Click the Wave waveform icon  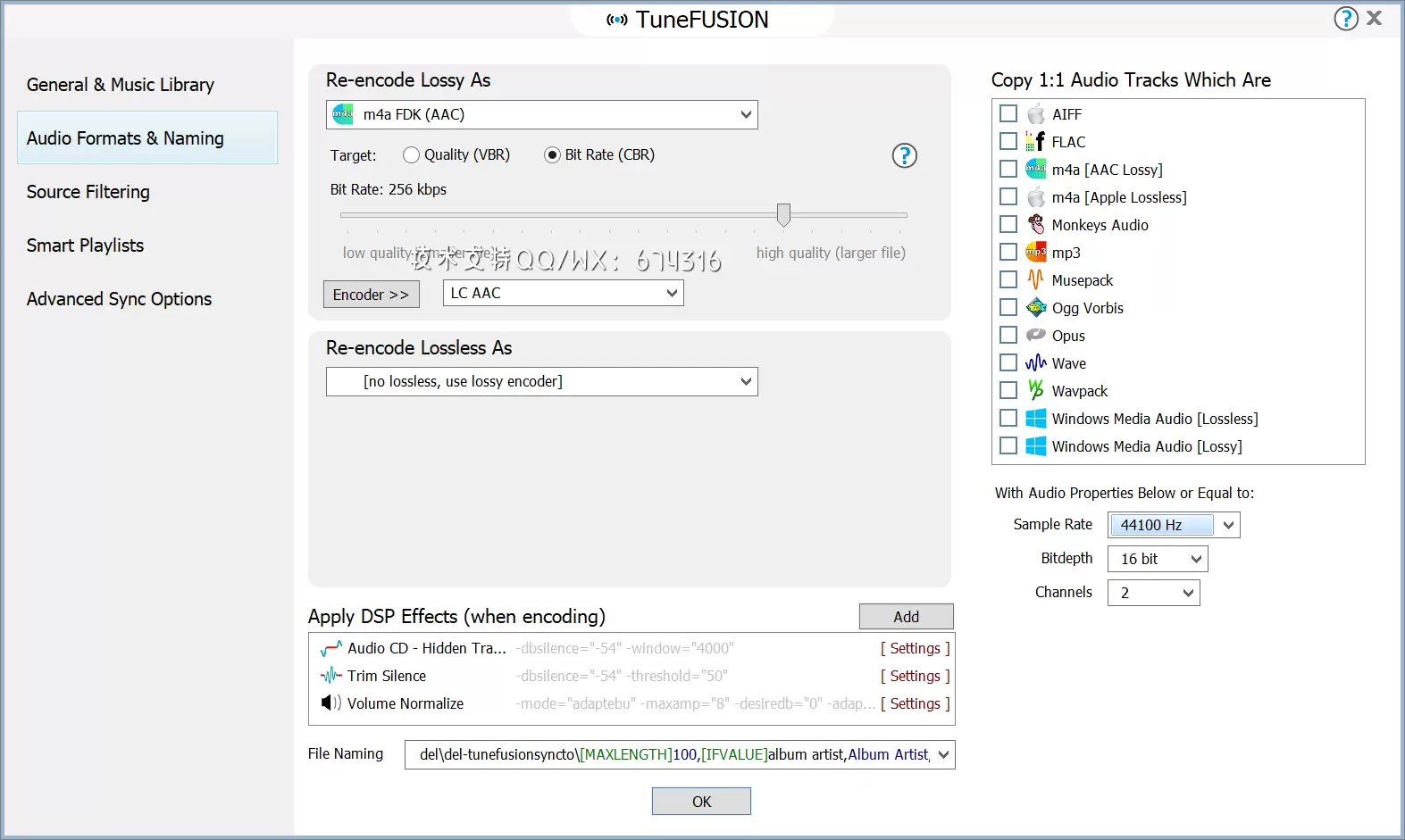tap(1035, 363)
